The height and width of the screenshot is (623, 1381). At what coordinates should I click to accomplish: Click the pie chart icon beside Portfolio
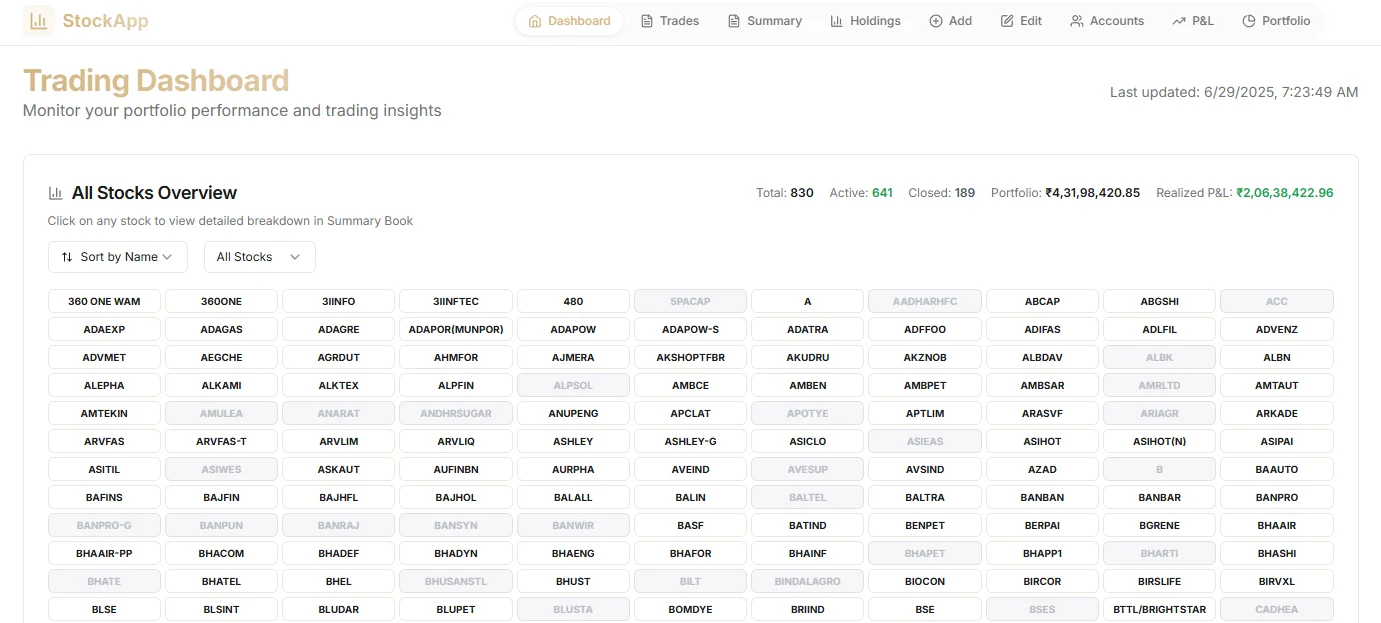(x=1248, y=21)
